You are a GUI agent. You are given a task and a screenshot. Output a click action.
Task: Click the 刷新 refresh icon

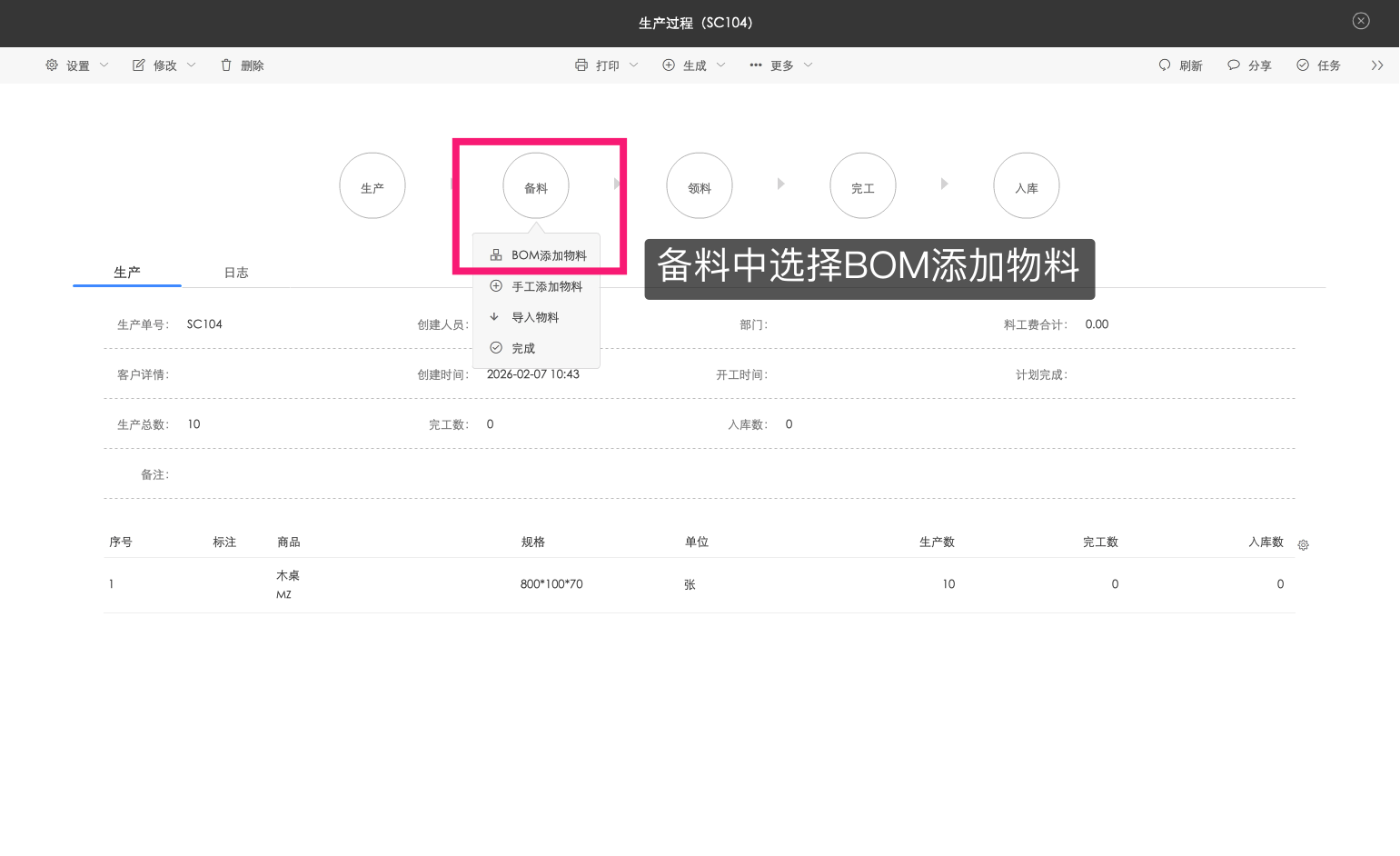point(1166,65)
